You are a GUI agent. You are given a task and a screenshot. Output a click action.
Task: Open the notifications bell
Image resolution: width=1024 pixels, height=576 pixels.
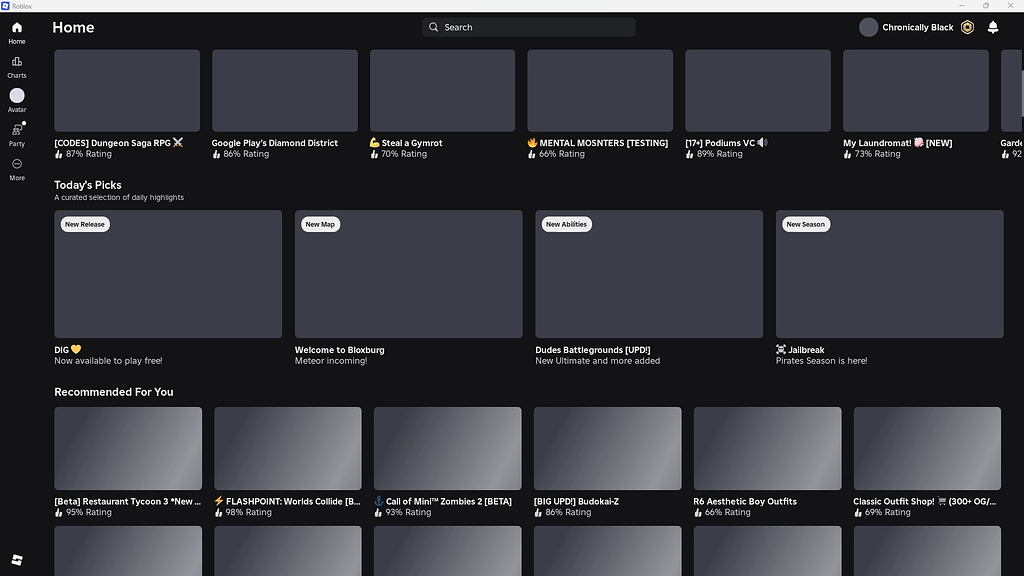tap(993, 27)
